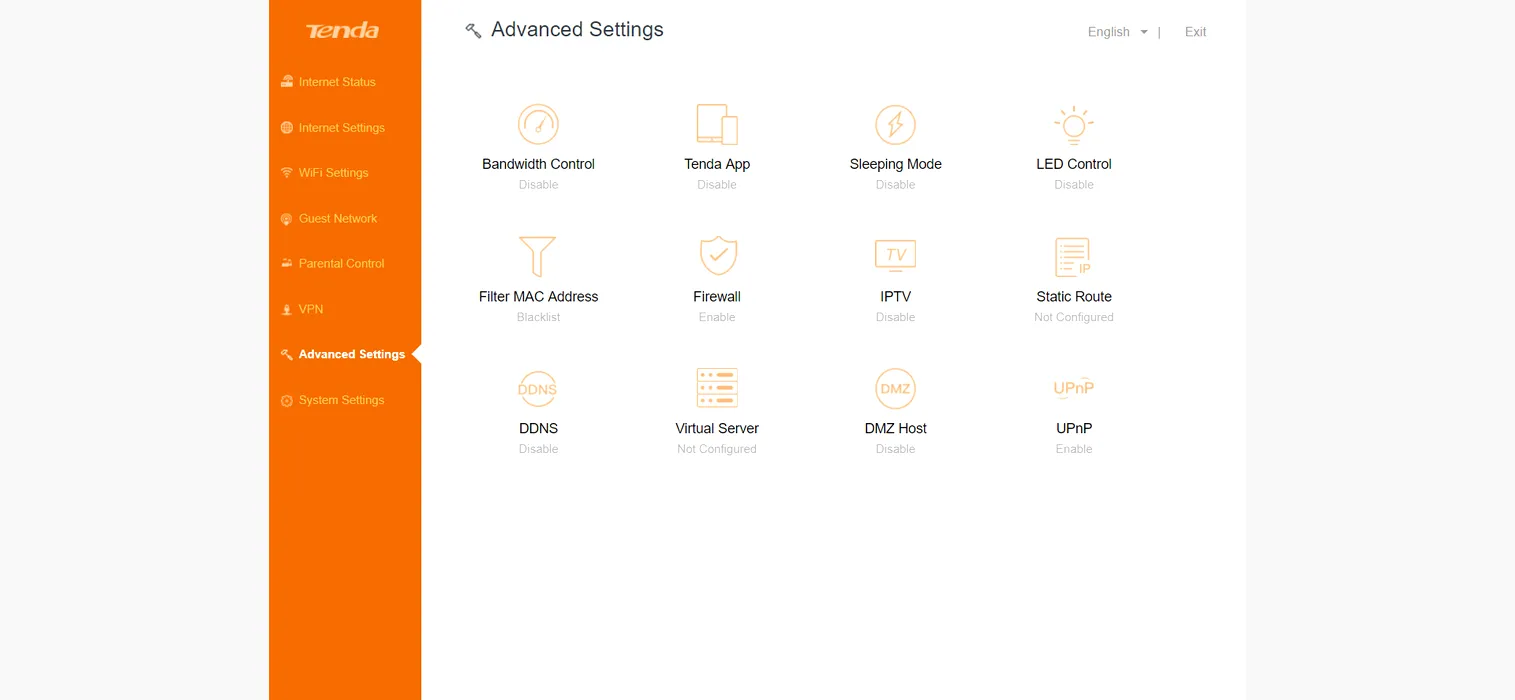Select the LED Control lightbulb icon
The image size is (1515, 700).
[x=1073, y=125]
